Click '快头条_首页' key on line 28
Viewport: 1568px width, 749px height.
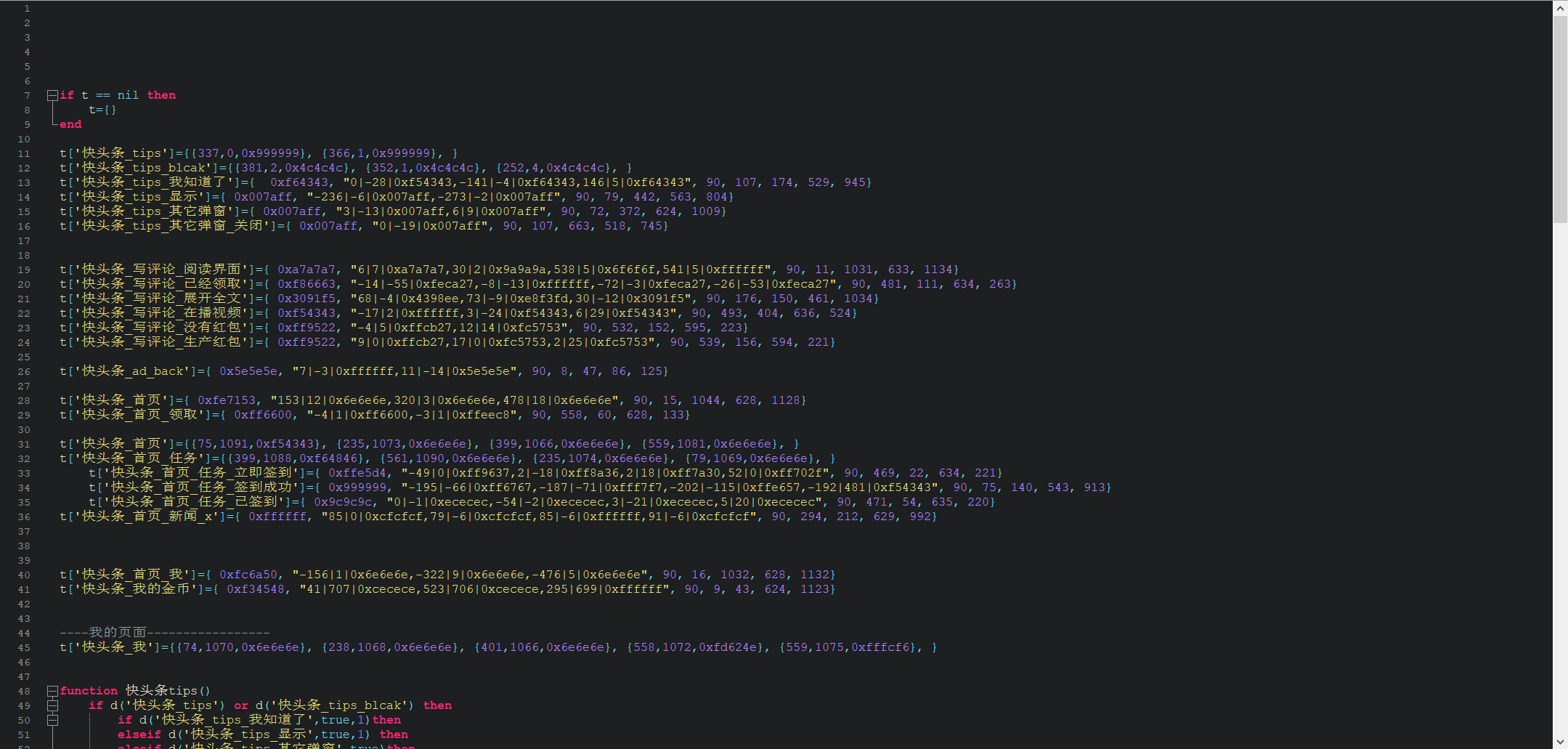[121, 400]
